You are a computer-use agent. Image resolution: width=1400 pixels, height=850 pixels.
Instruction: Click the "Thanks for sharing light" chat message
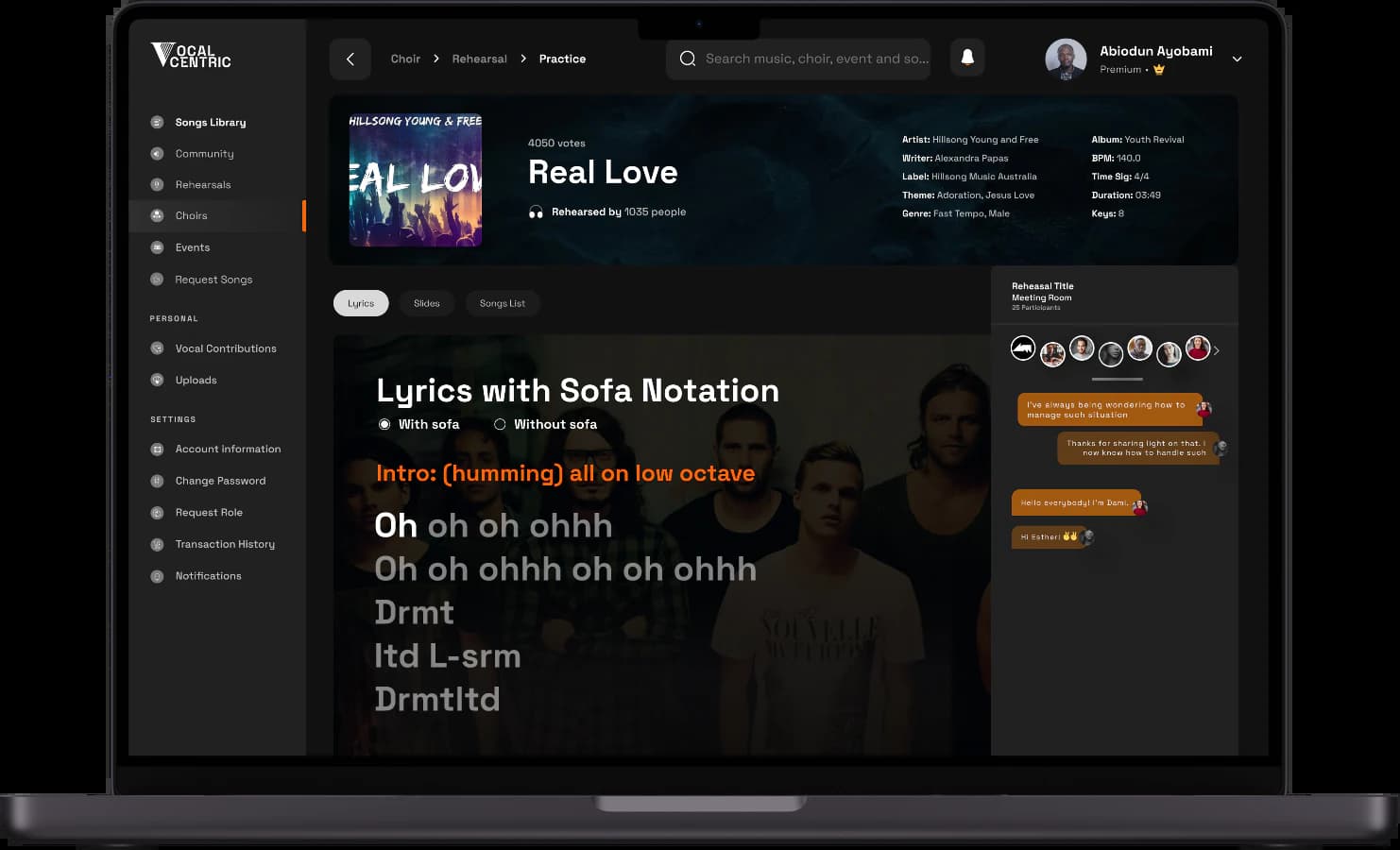click(x=1136, y=448)
